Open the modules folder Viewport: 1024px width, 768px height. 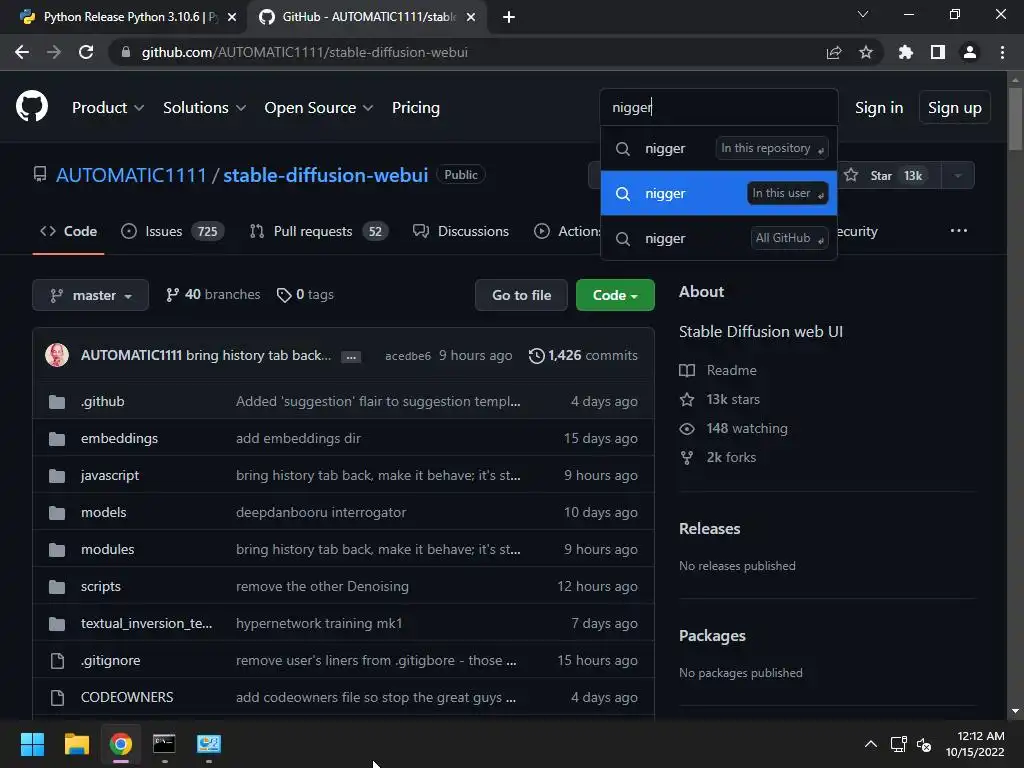tap(108, 549)
